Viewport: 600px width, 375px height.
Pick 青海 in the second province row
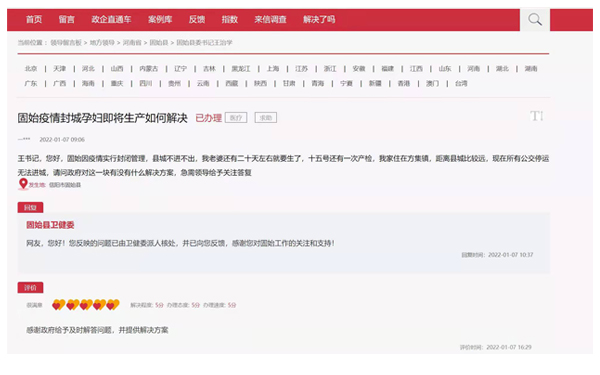pyautogui.click(x=318, y=83)
